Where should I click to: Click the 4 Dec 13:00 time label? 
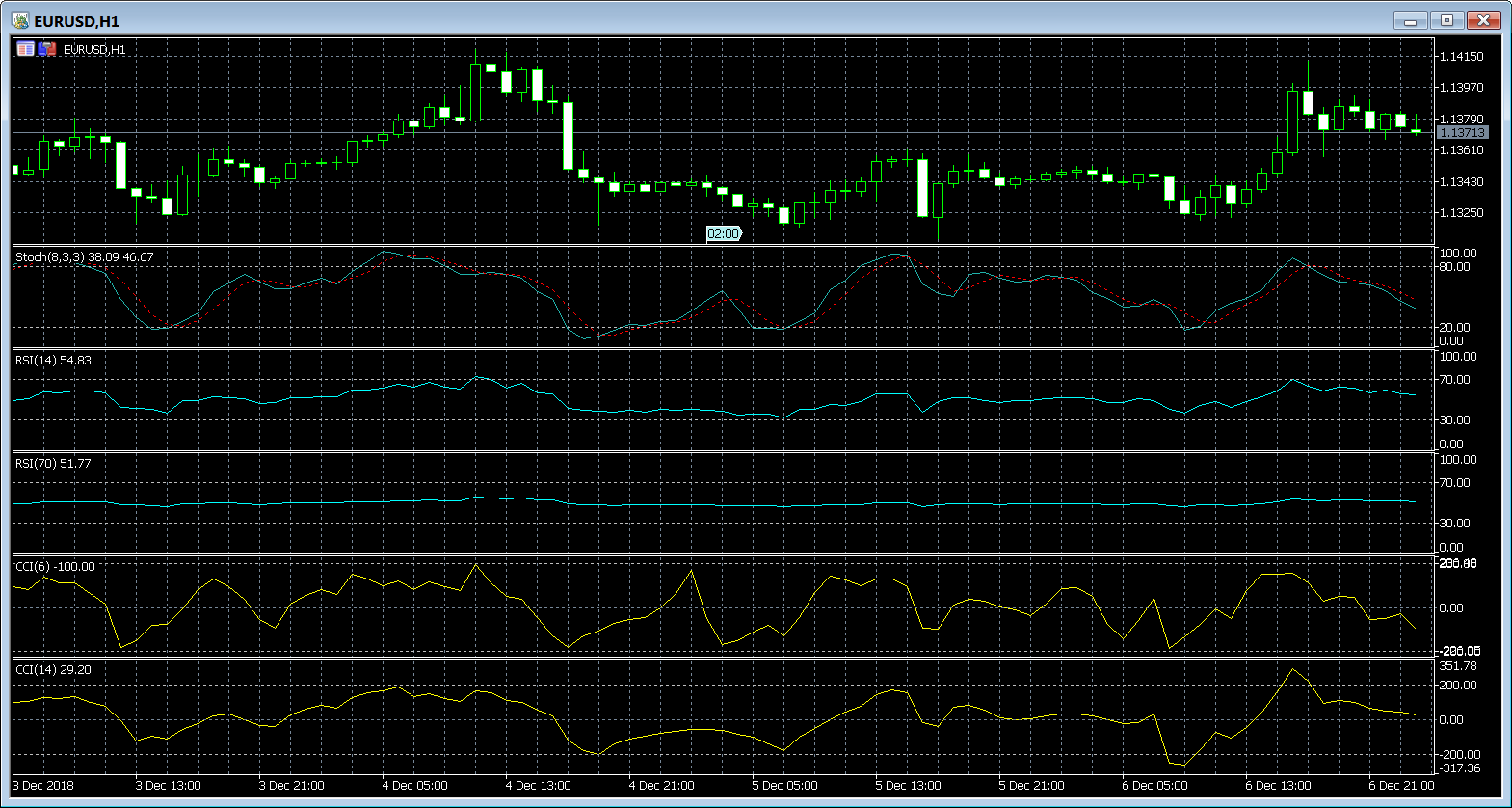(538, 786)
